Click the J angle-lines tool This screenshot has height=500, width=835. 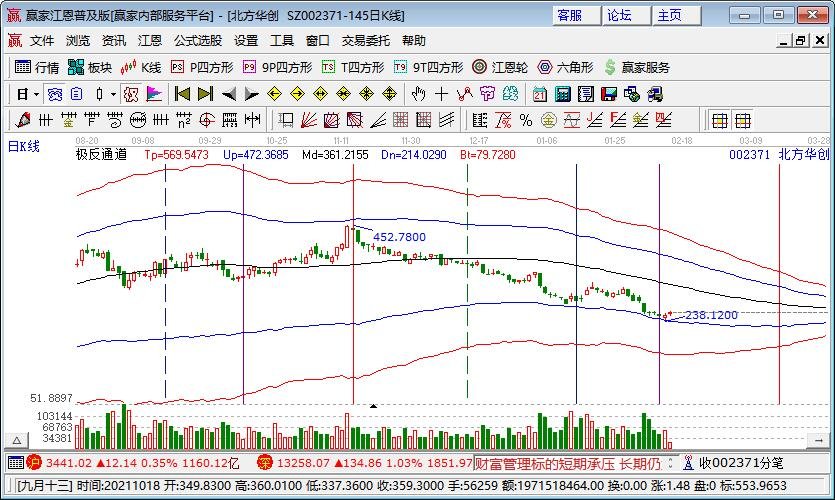point(594,120)
